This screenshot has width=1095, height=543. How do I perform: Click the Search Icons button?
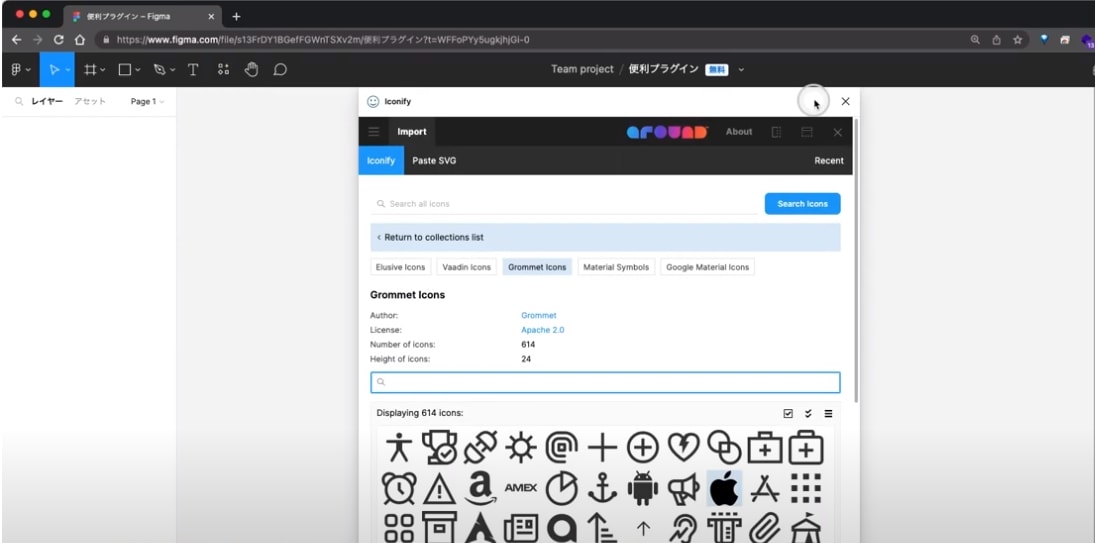[x=802, y=204]
